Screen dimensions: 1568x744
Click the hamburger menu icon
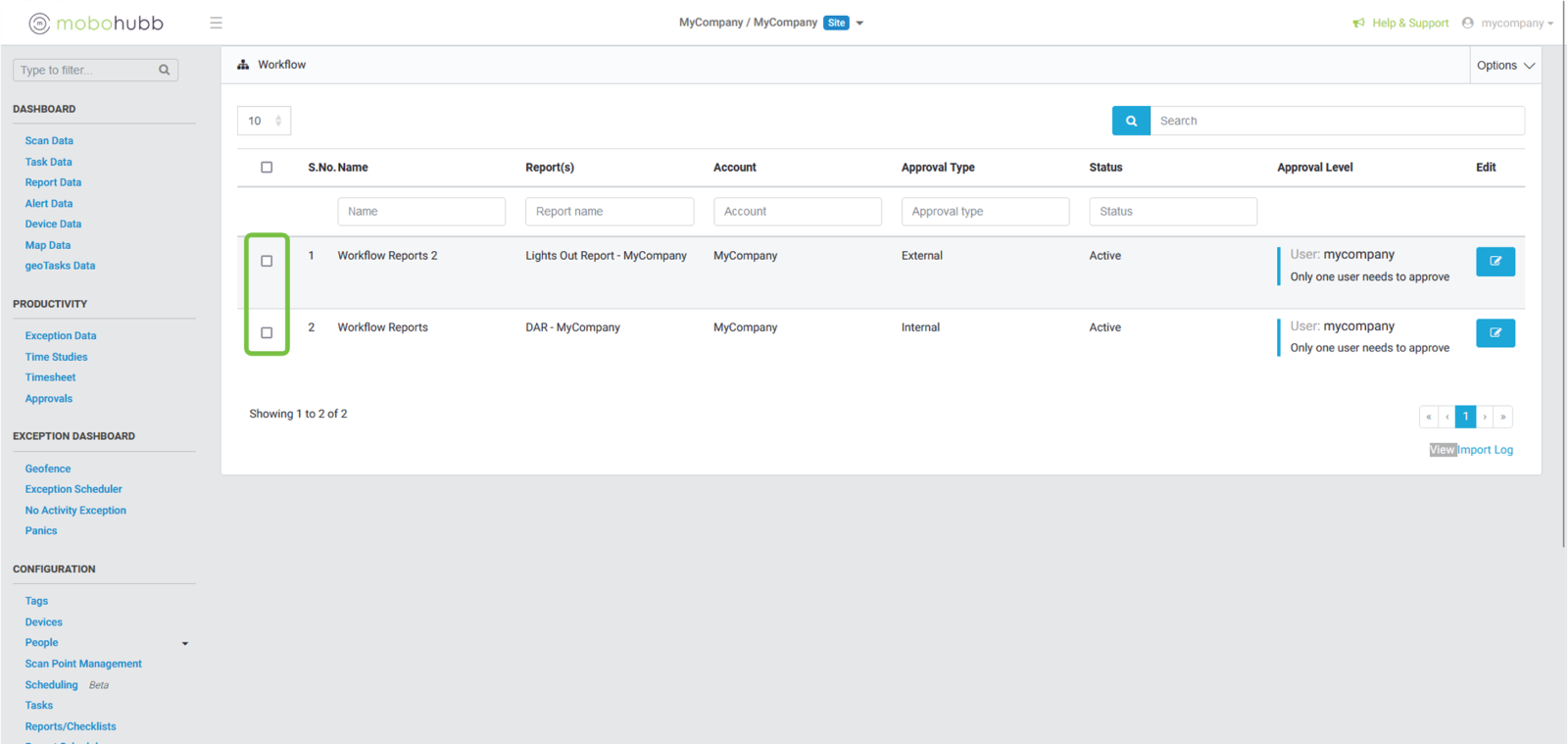point(216,23)
